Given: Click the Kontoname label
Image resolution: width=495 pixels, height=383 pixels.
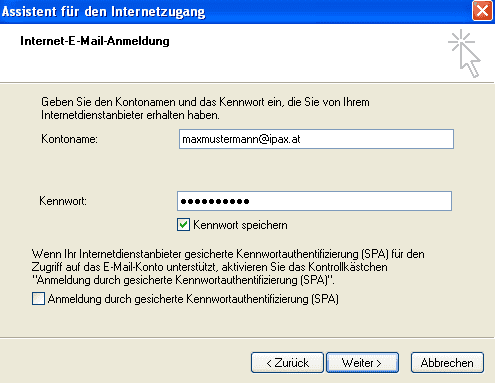Looking at the screenshot, I should pos(69,139).
